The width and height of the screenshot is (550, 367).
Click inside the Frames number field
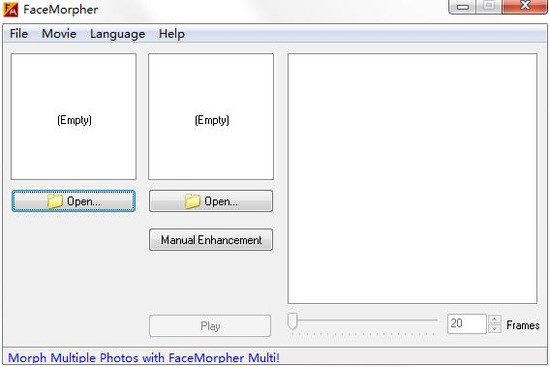click(467, 323)
